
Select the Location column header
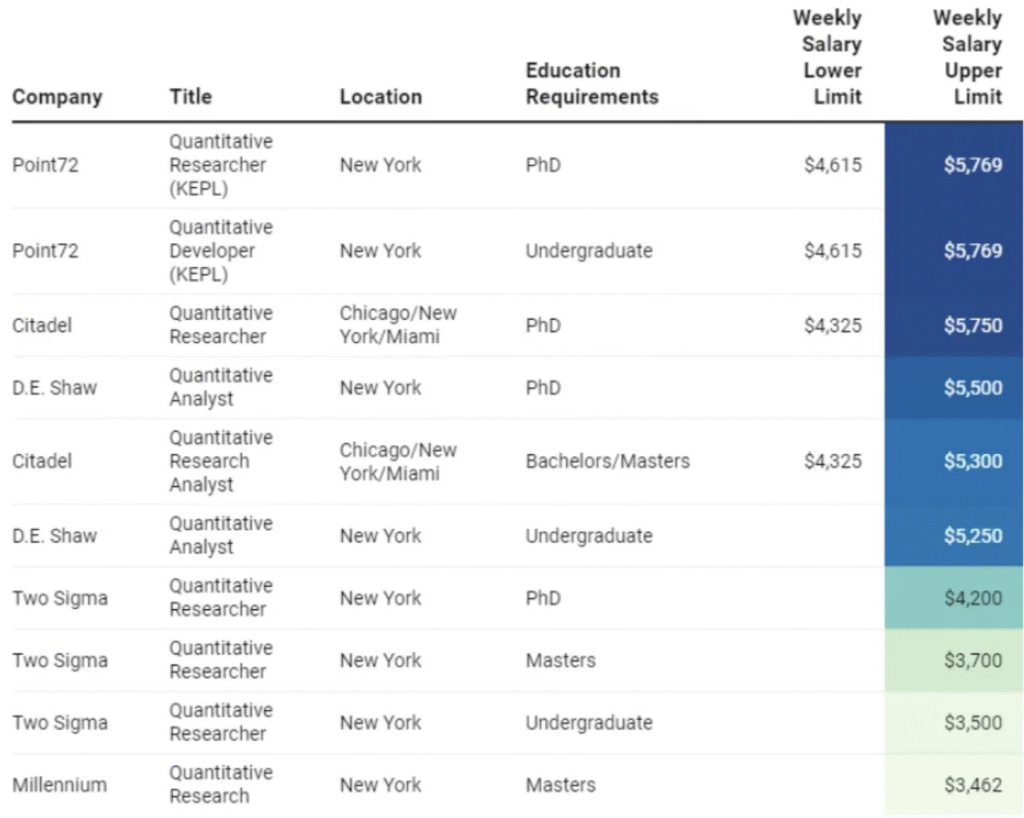(380, 97)
